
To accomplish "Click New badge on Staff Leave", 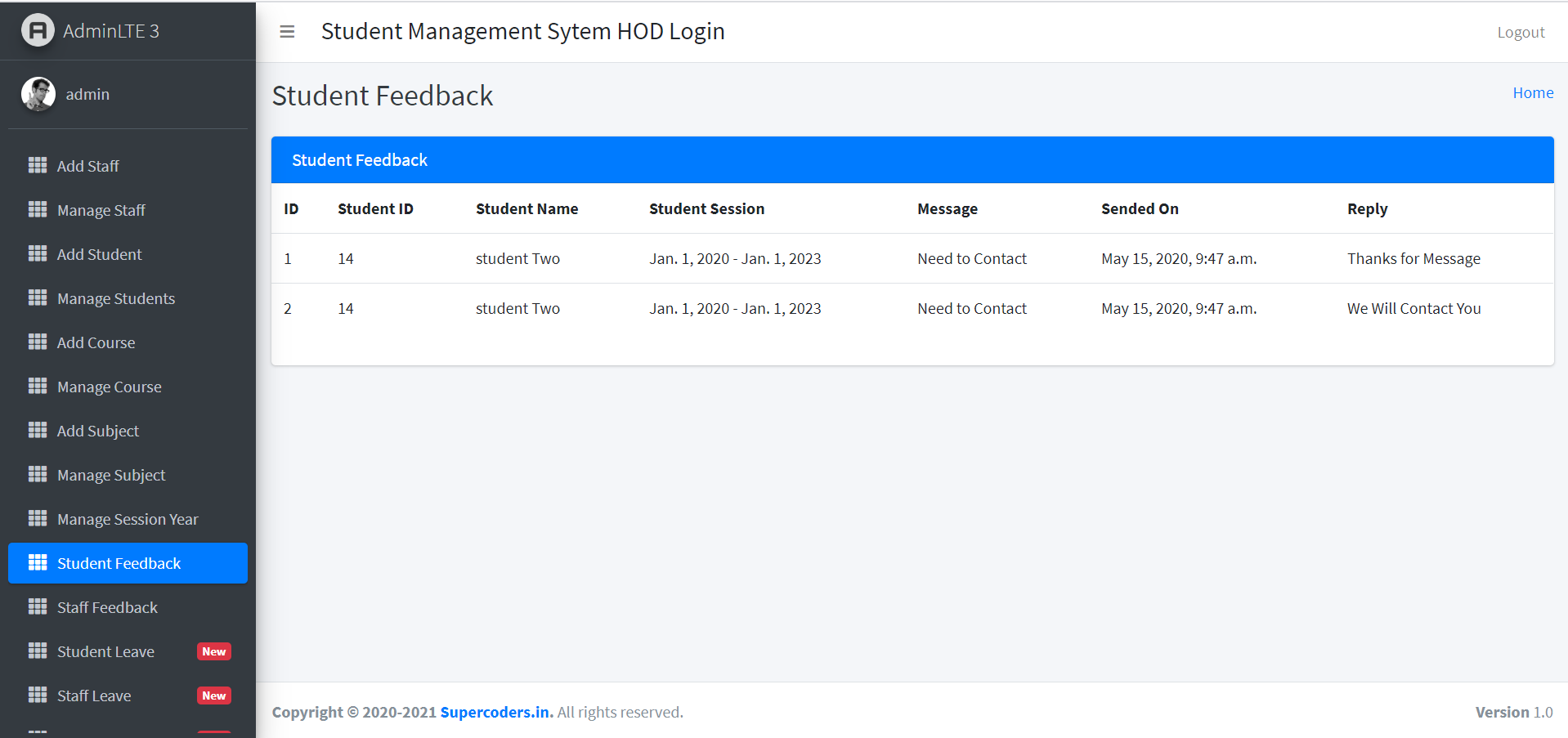I will click(214, 696).
